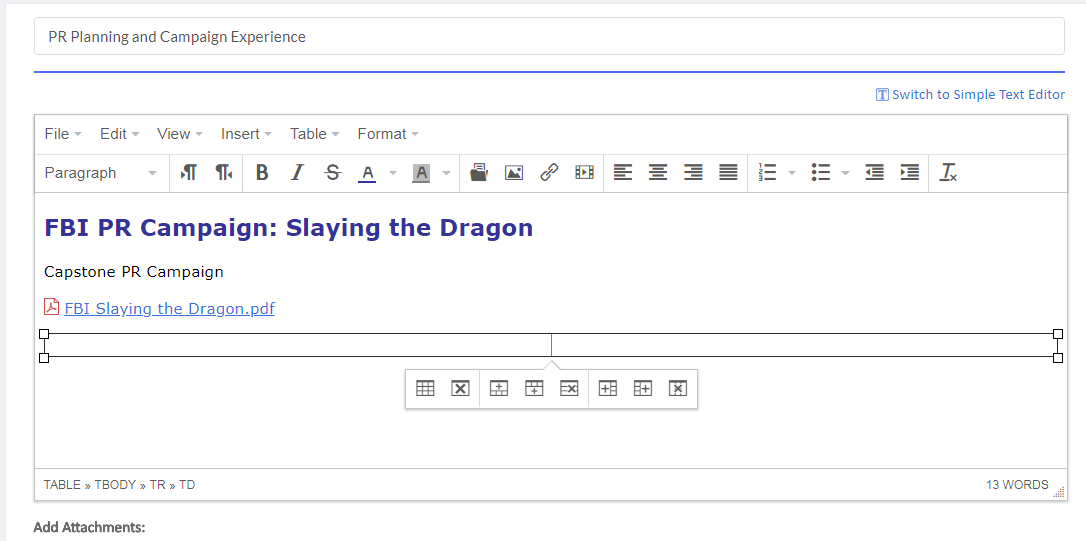Click the delete table icon
This screenshot has height=541, width=1086.
461,389
